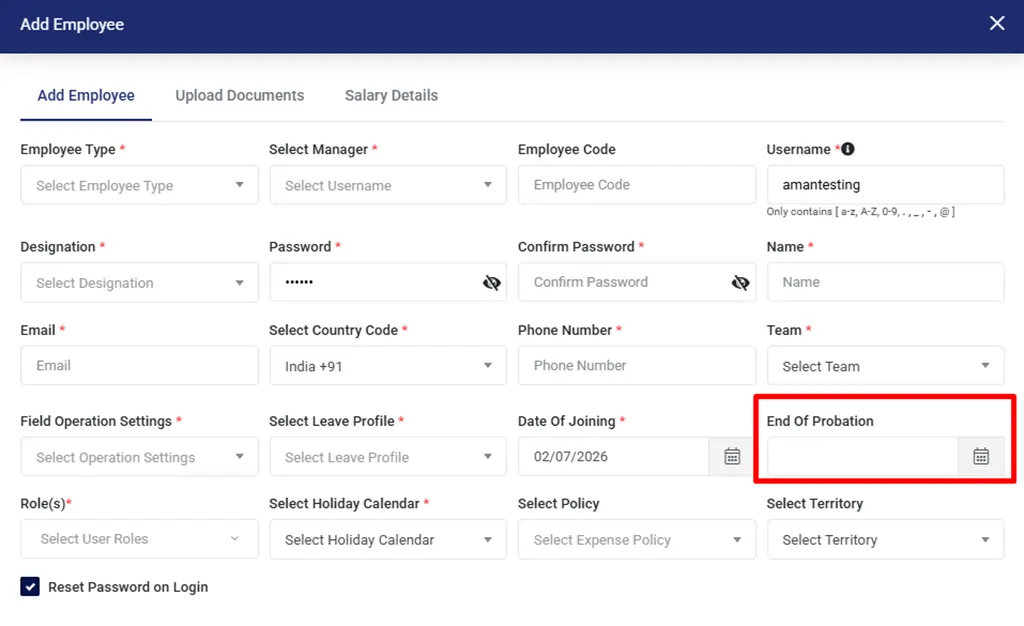Open End Of Probation calendar picker
Image resolution: width=1024 pixels, height=626 pixels.
pos(981,456)
